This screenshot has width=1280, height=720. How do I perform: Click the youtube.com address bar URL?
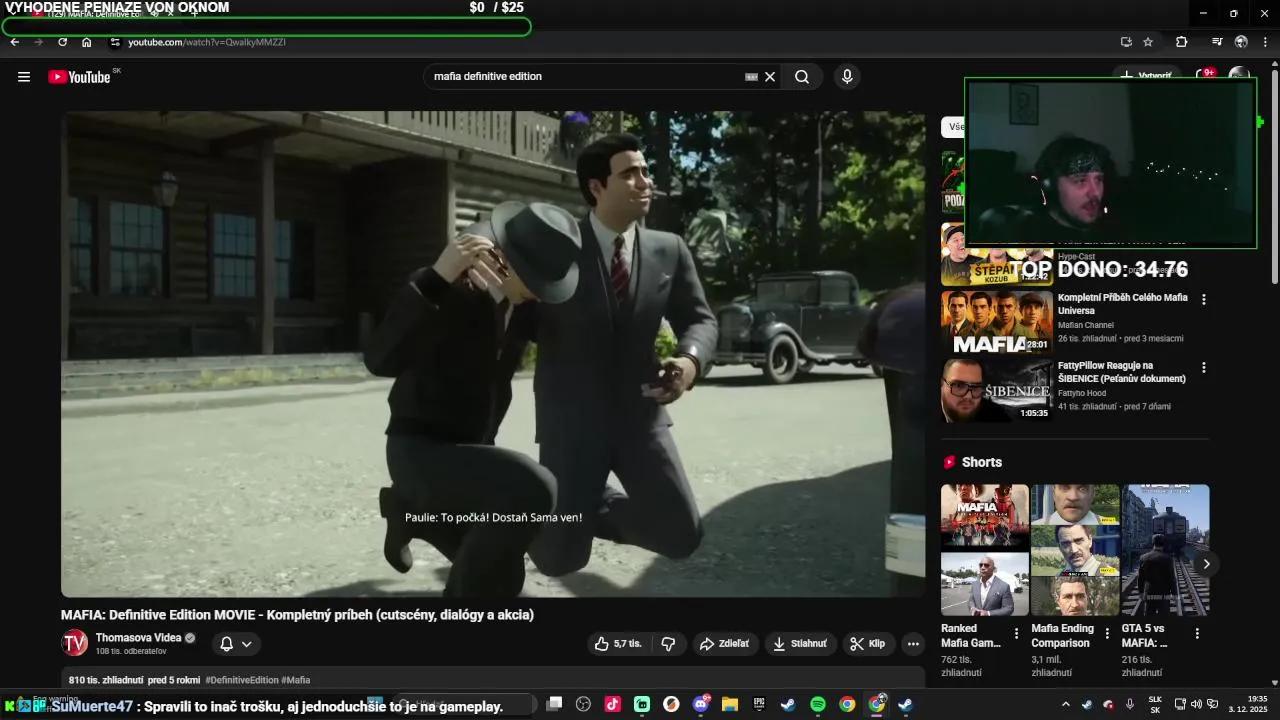click(x=207, y=42)
